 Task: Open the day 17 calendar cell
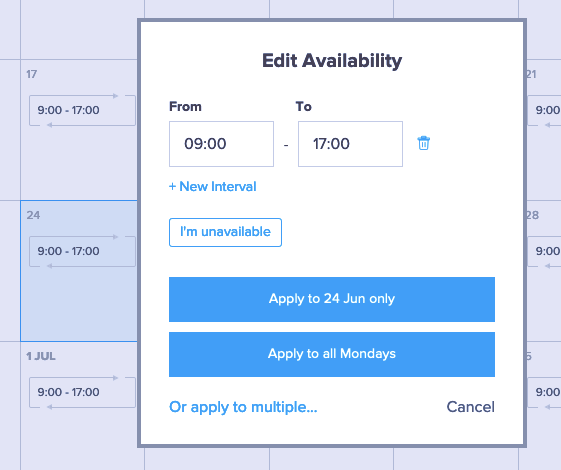(x=79, y=130)
